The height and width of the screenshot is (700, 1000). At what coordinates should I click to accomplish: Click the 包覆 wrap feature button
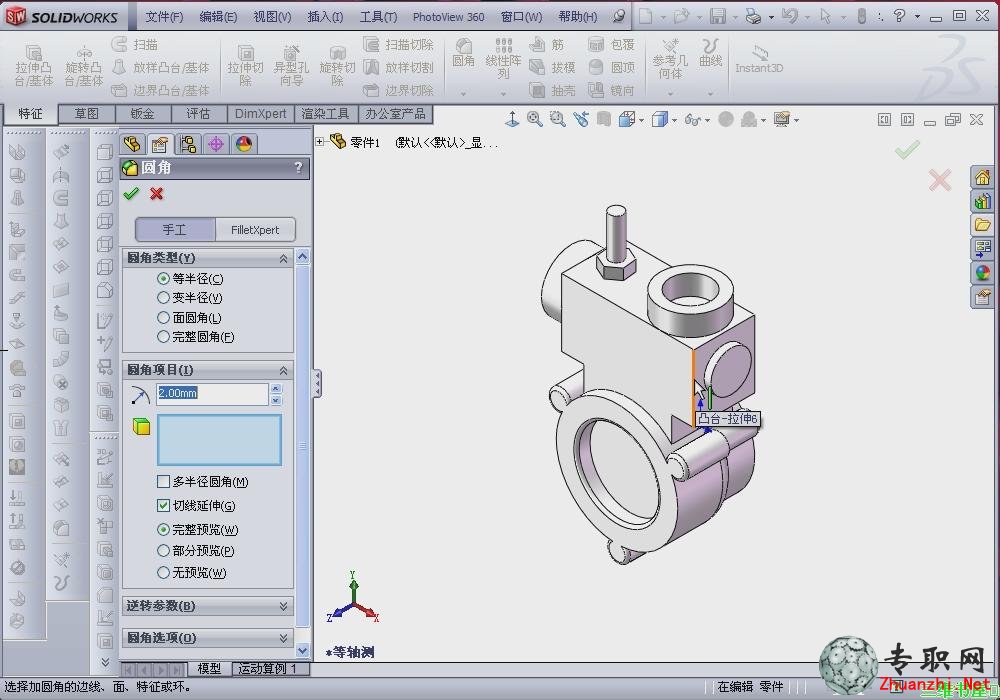tap(612, 45)
